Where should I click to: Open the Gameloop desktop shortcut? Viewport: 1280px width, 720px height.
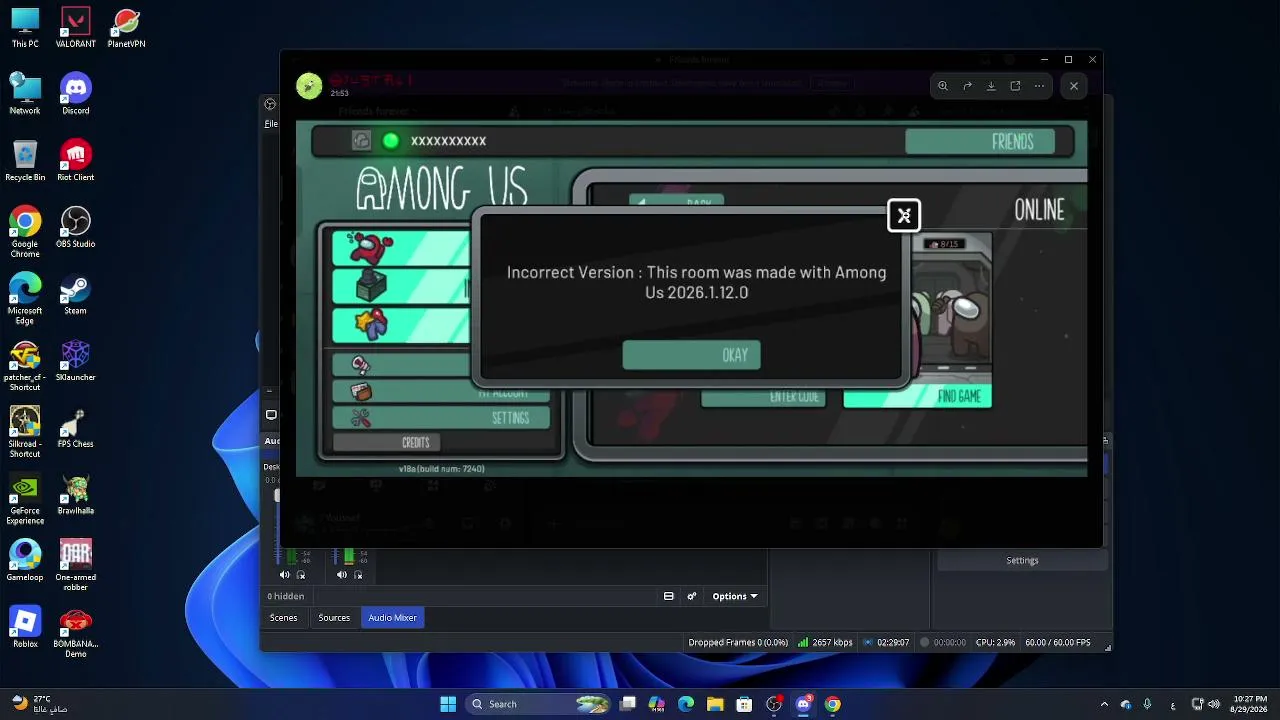(x=25, y=561)
